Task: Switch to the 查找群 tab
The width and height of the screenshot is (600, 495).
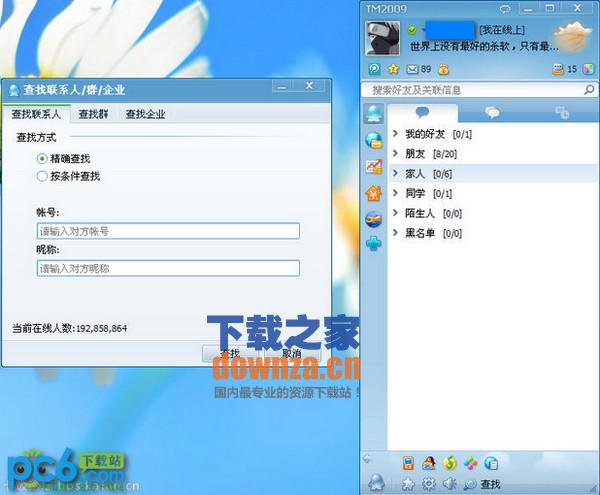Action: point(93,114)
